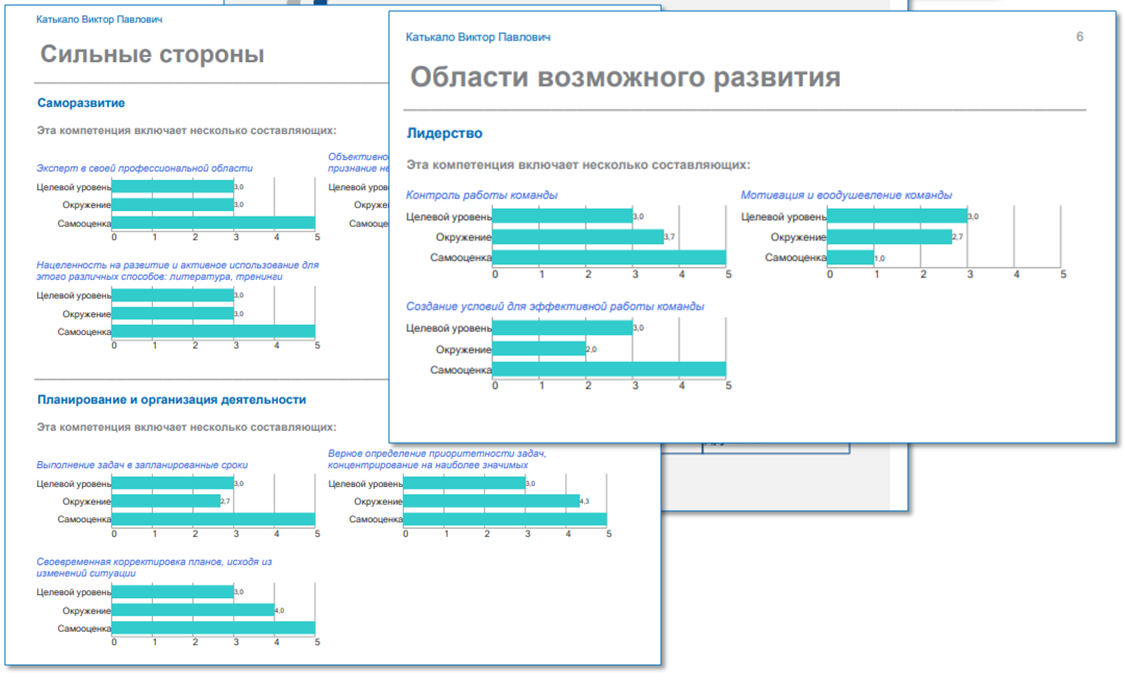Click the Самооценка bar valued 1,0
This screenshot has height=673, width=1124.
pyautogui.click(x=850, y=258)
